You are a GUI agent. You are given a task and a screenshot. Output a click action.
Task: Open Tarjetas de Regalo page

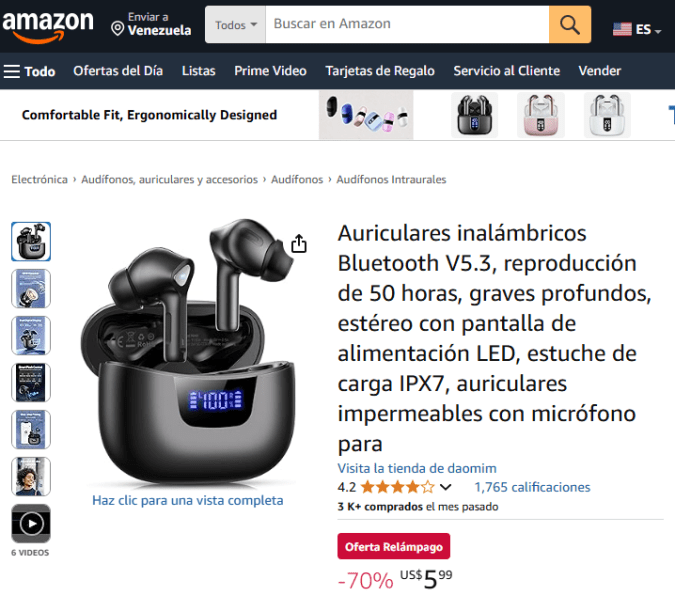pos(380,71)
